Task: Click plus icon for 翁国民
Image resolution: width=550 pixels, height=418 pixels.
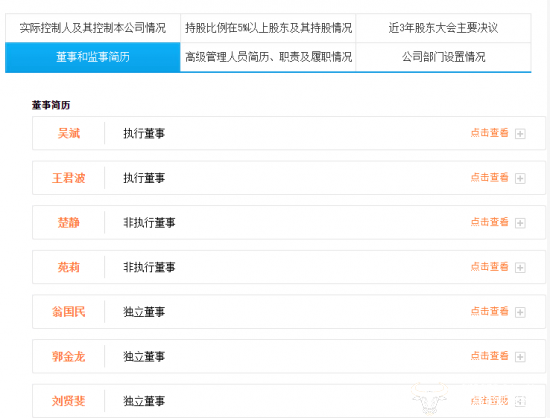Action: 520,312
